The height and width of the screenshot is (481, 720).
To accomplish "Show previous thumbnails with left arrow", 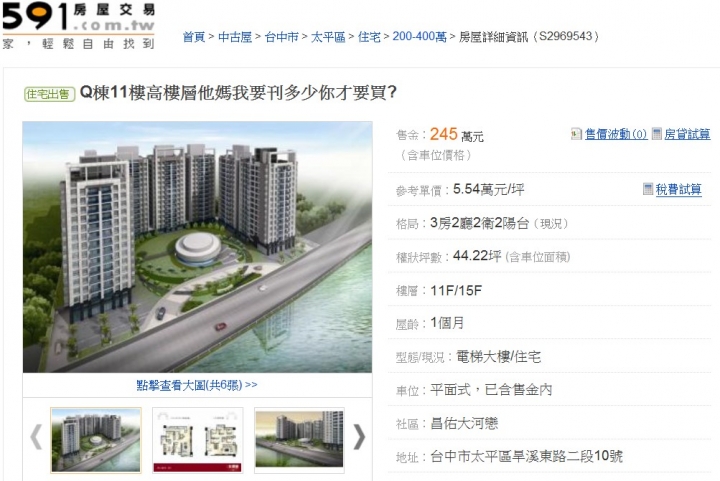I will point(36,436).
